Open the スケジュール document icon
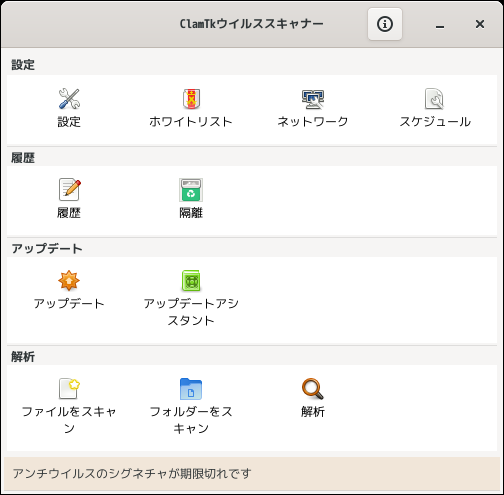Image resolution: width=504 pixels, height=495 pixels. point(434,99)
